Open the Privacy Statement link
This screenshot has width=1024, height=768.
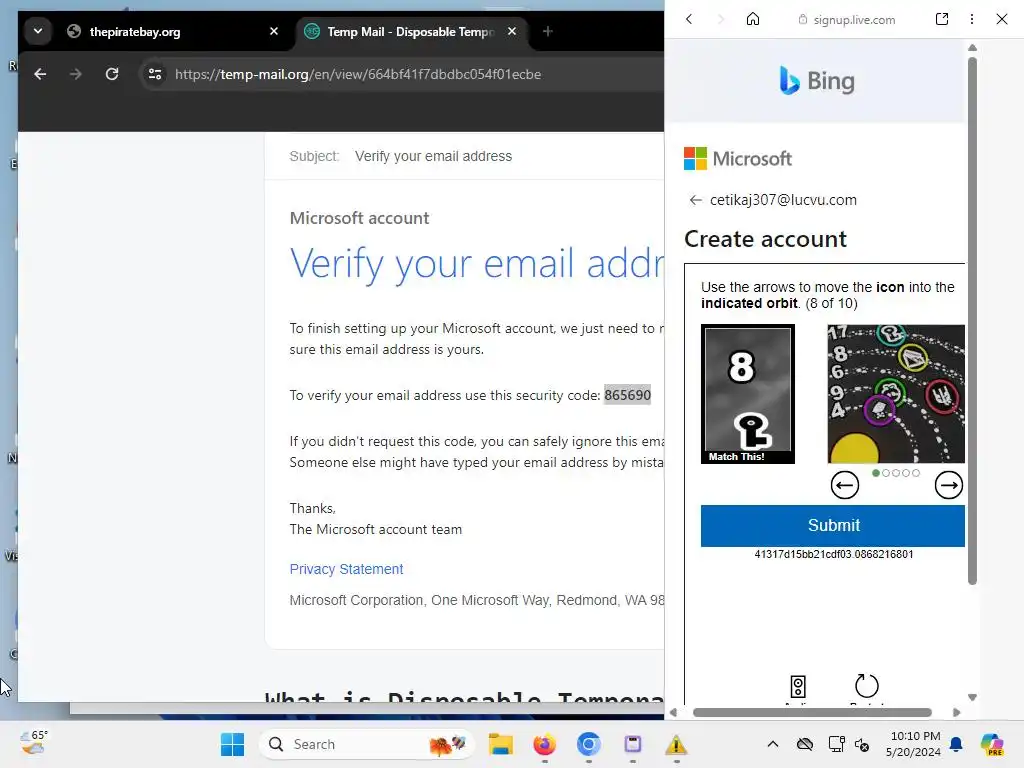(x=346, y=569)
